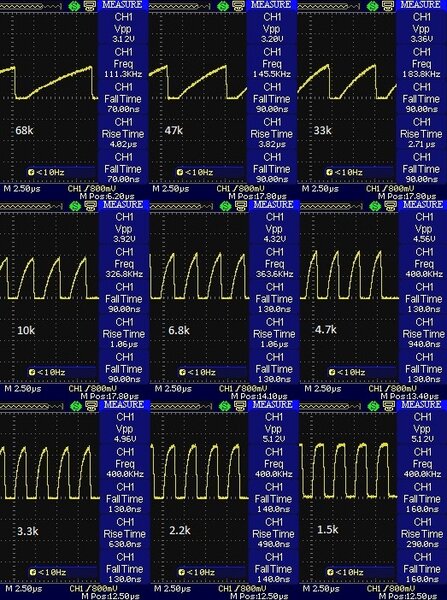Viewport: 447px width, 600px height.
Task: Click the <10Hz counter icon in 47k panel
Action: (x=180, y=173)
